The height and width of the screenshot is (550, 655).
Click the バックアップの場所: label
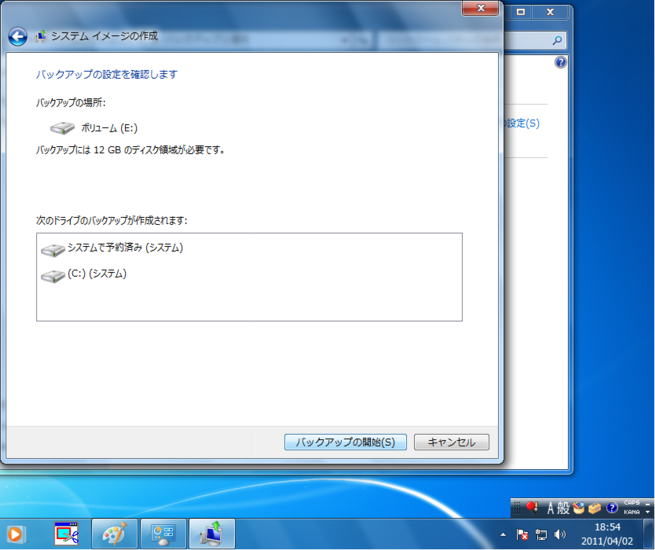coord(71,102)
